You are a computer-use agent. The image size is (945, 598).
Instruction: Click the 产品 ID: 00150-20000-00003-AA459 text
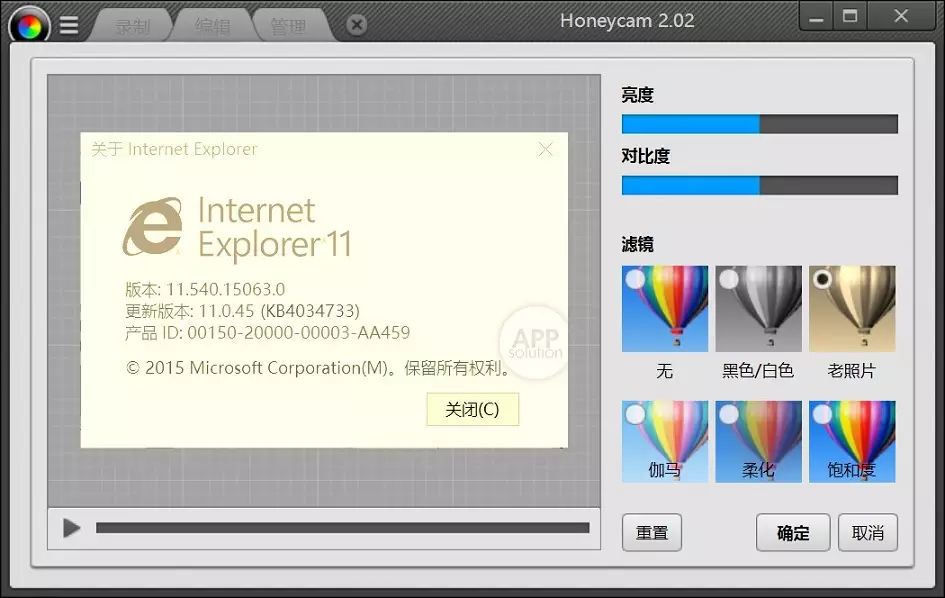point(268,333)
